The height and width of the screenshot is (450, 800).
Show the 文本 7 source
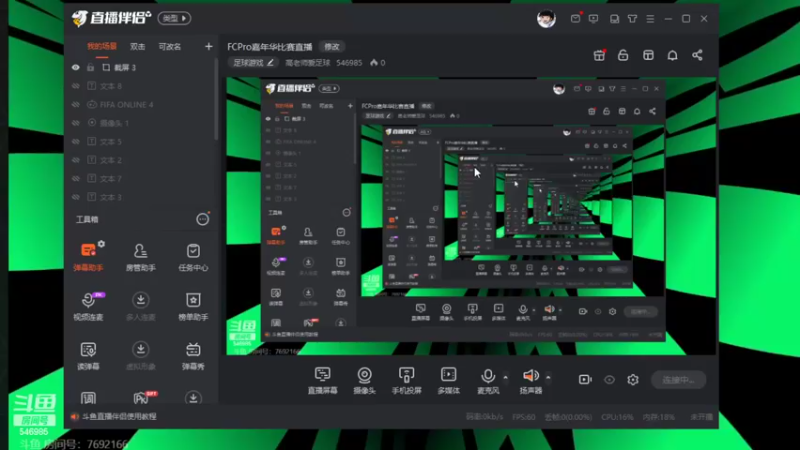pyautogui.click(x=76, y=179)
